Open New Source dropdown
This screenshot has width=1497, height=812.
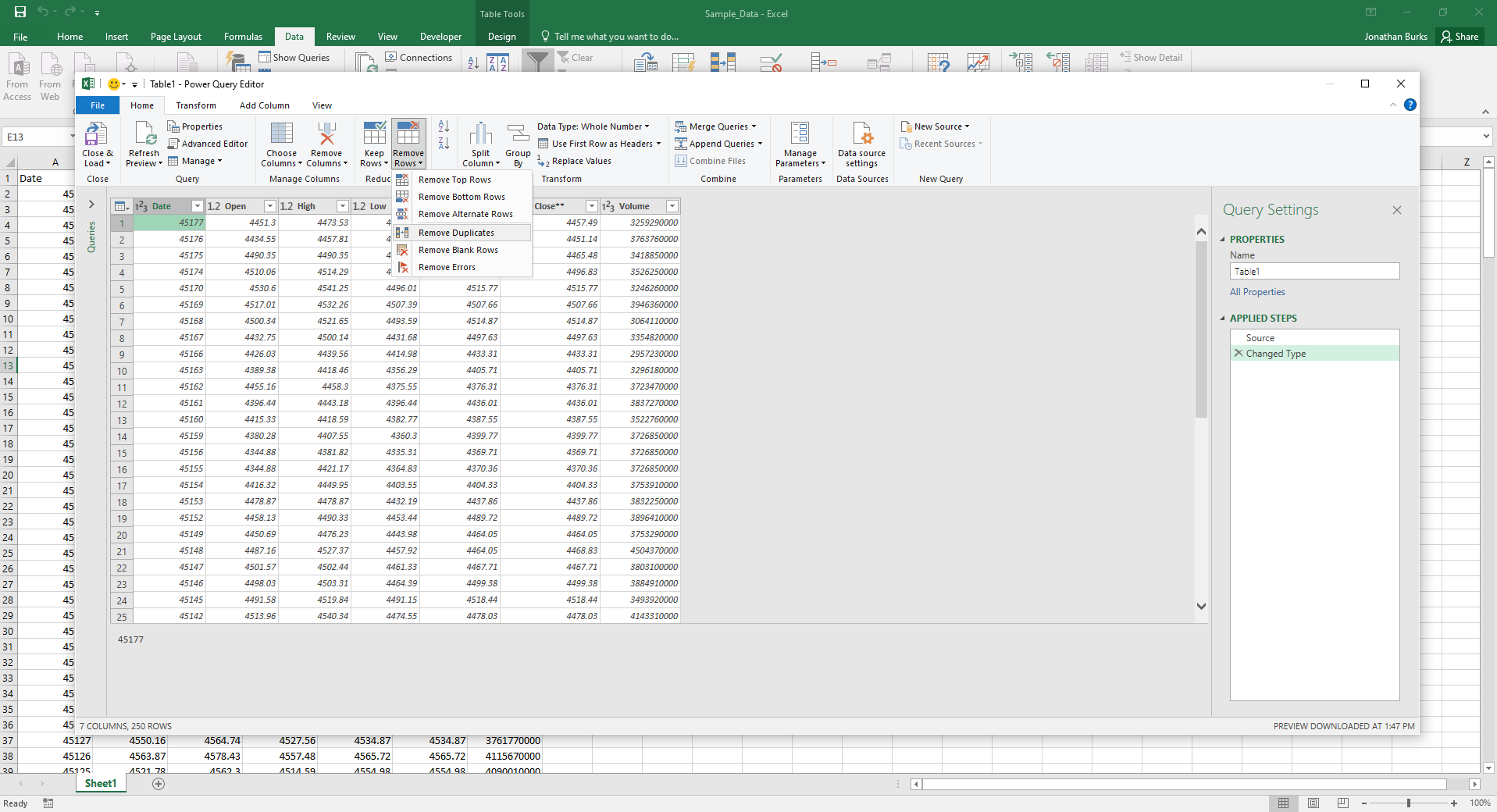pyautogui.click(x=935, y=126)
